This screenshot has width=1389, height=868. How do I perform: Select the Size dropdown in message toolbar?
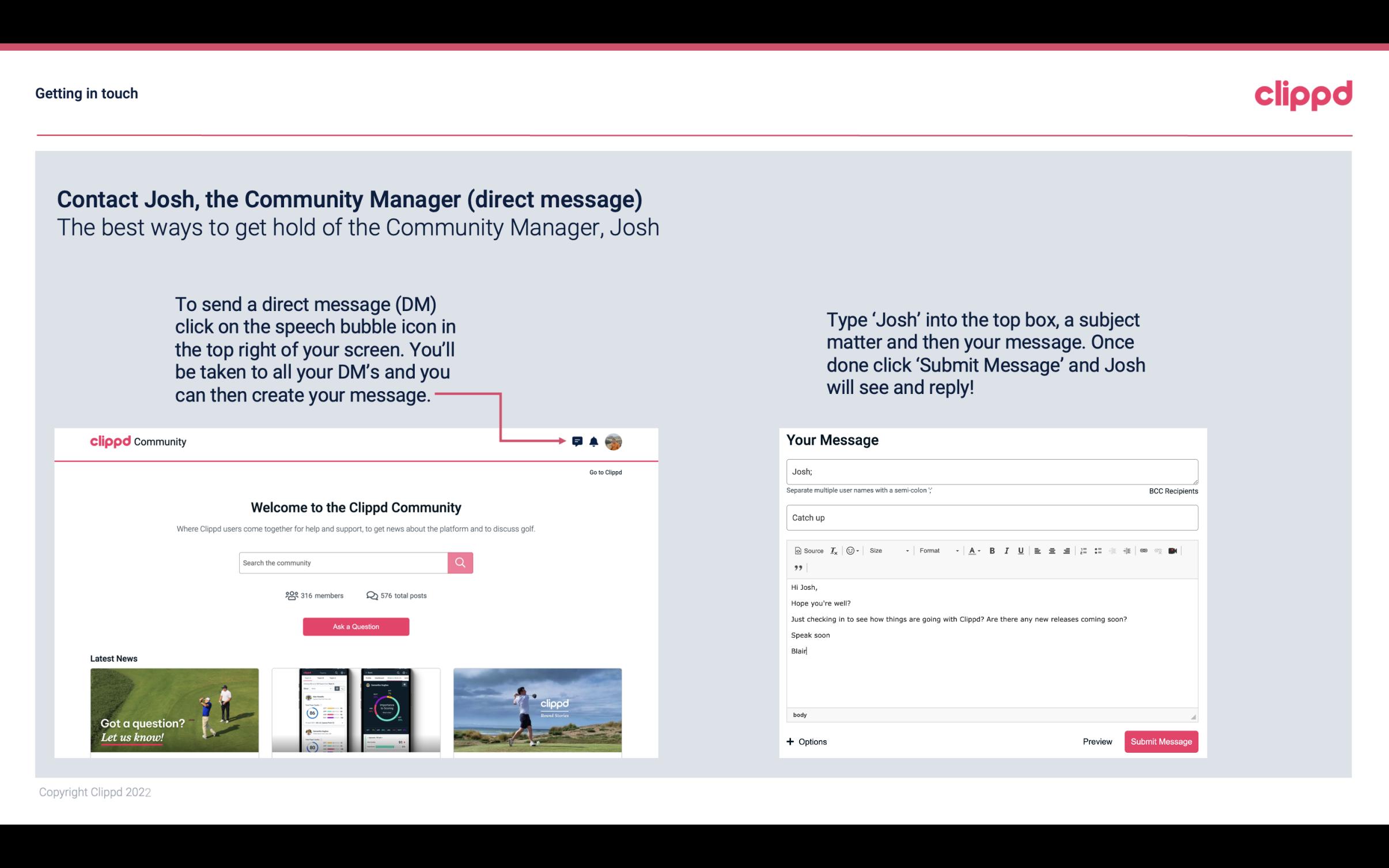(886, 550)
